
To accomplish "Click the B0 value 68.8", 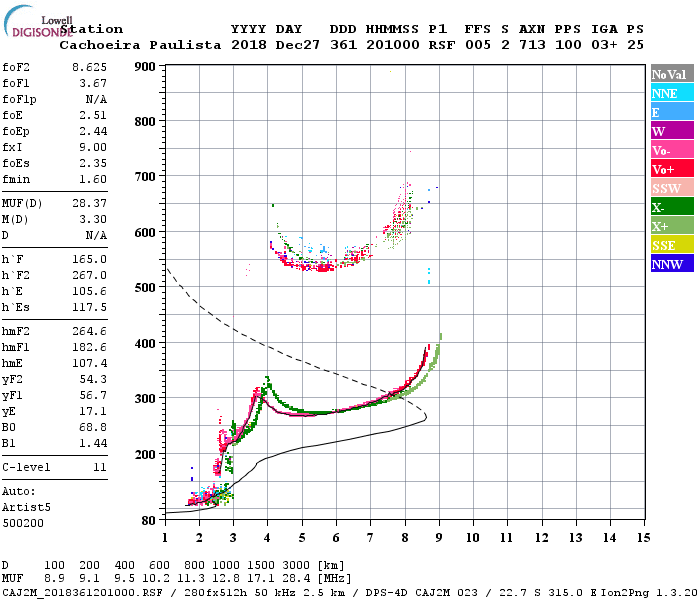I will [x=93, y=427].
